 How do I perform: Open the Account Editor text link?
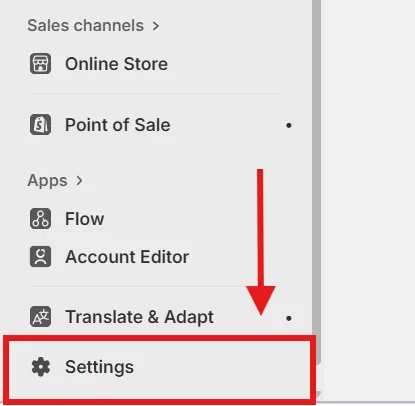[x=127, y=257]
